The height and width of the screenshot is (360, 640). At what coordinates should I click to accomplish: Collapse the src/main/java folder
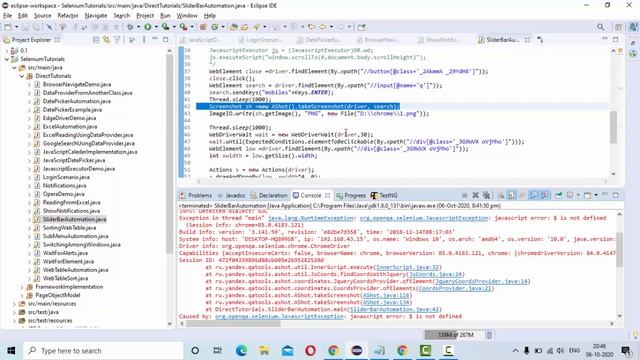14,68
